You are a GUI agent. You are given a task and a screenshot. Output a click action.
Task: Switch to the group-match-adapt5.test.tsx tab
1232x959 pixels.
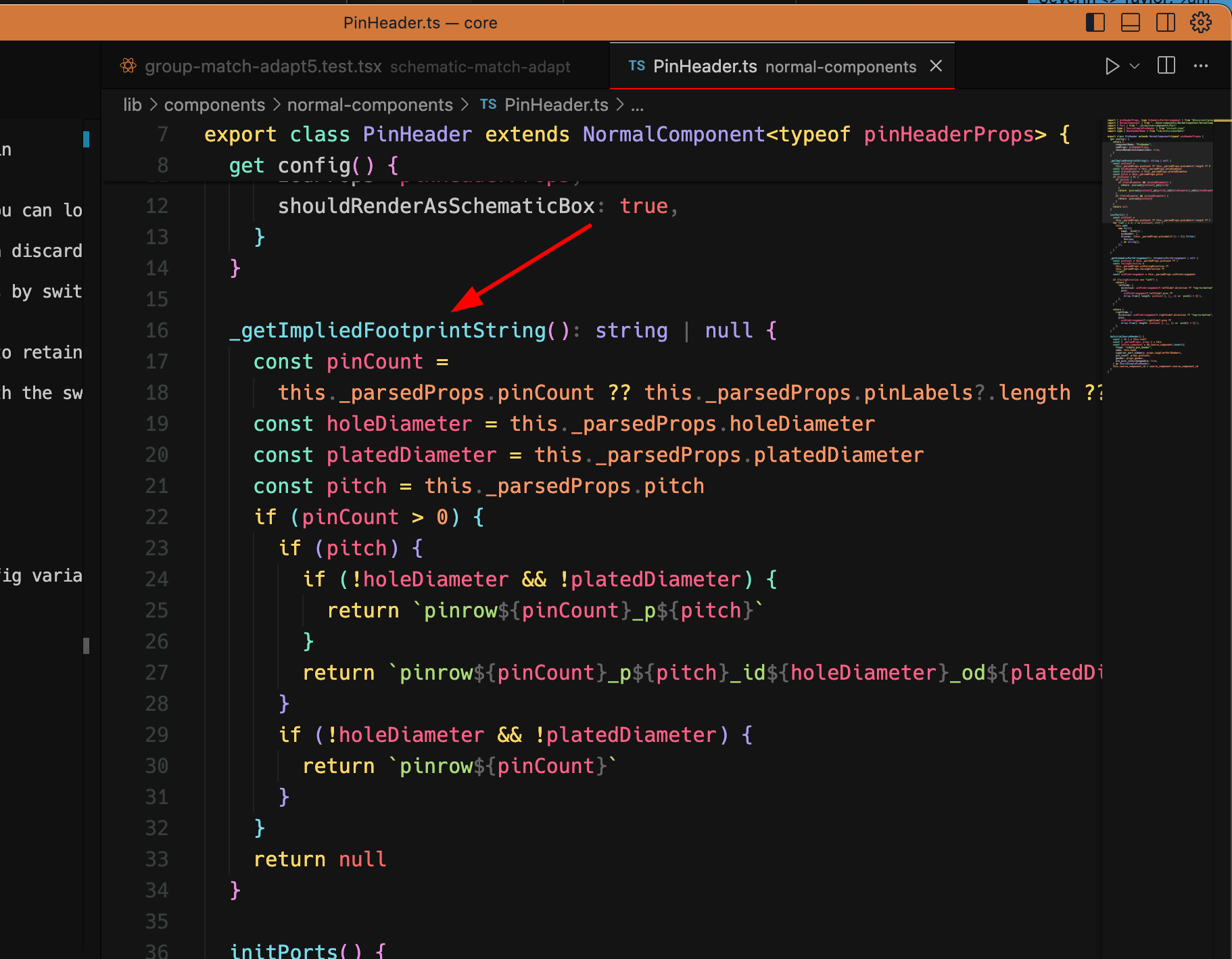(x=355, y=66)
